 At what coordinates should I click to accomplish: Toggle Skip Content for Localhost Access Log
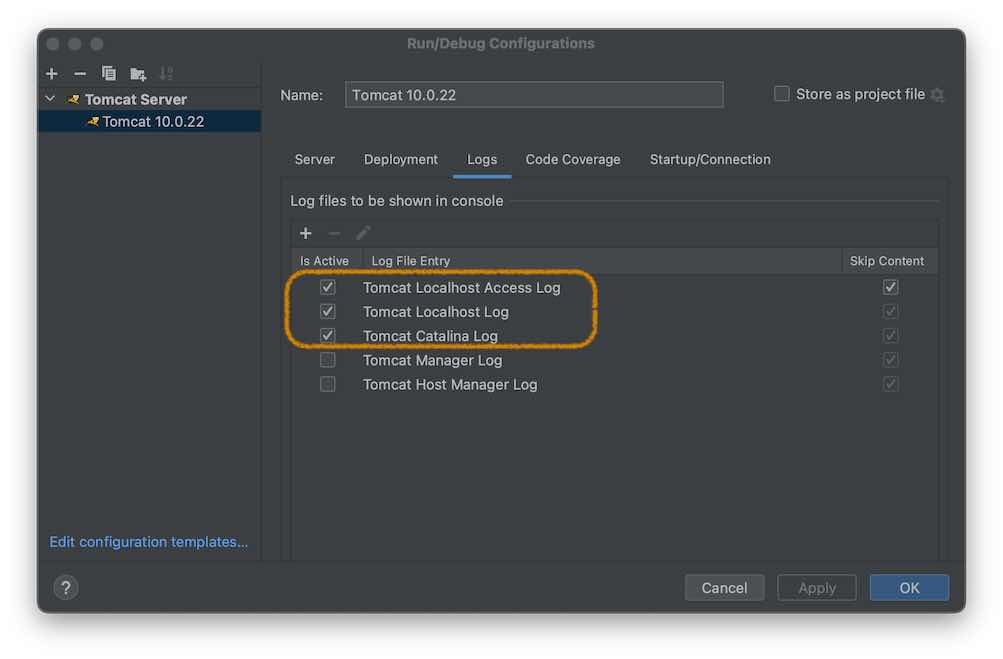click(890, 287)
